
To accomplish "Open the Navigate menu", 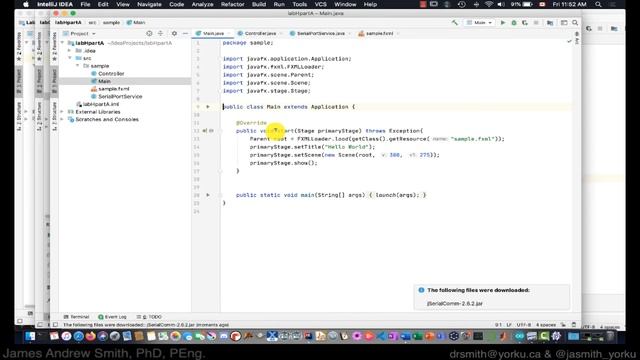I will point(149,4).
